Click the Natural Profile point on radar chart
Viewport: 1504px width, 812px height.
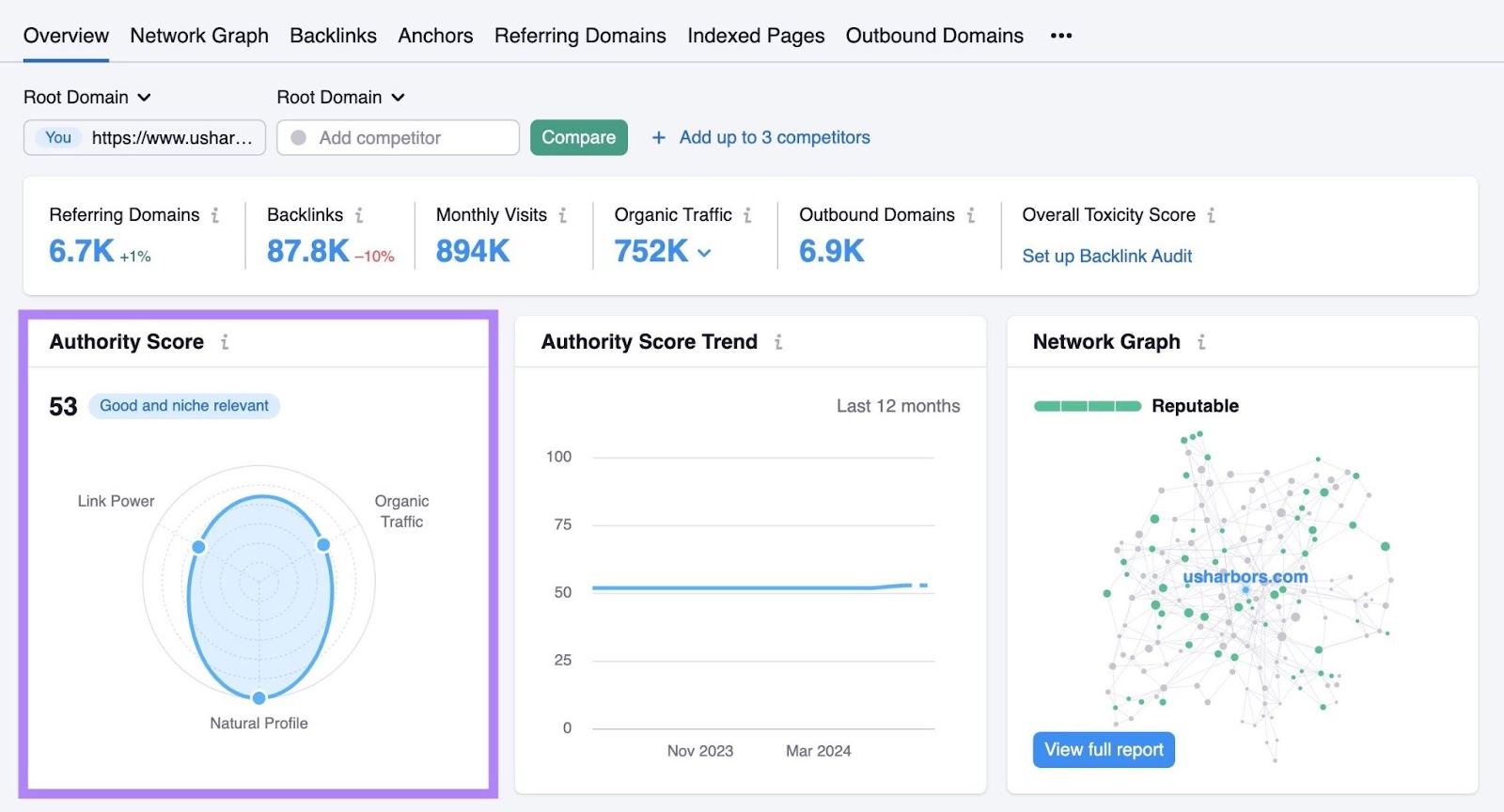pos(258,697)
